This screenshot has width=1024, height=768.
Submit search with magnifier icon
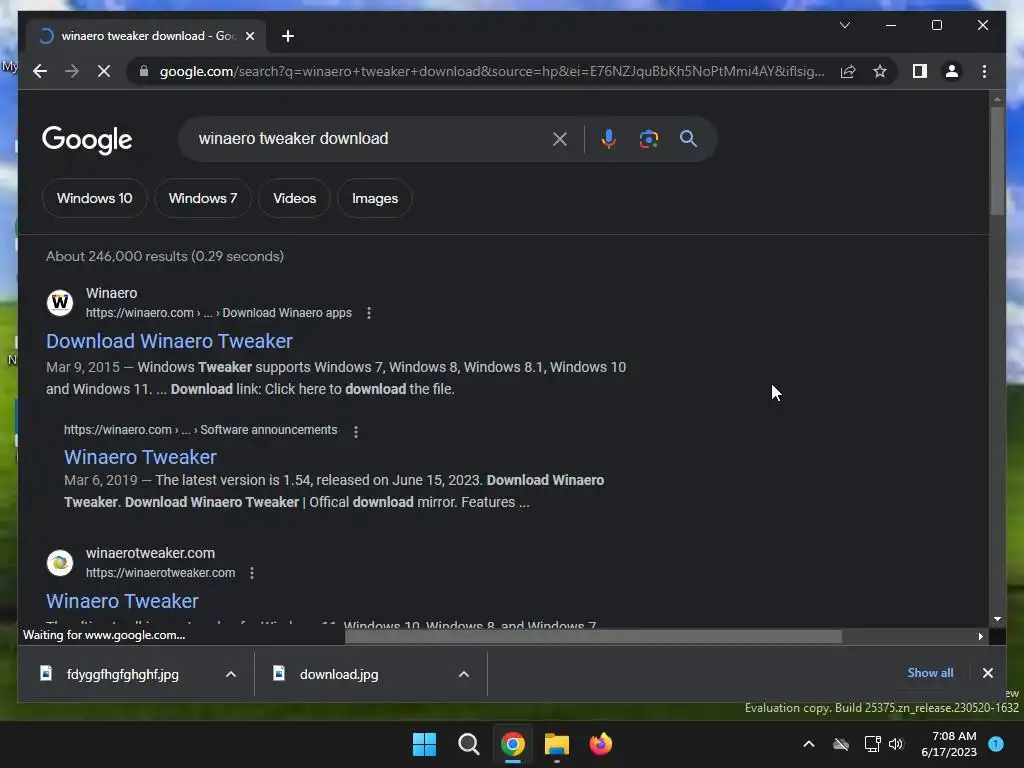click(x=688, y=138)
